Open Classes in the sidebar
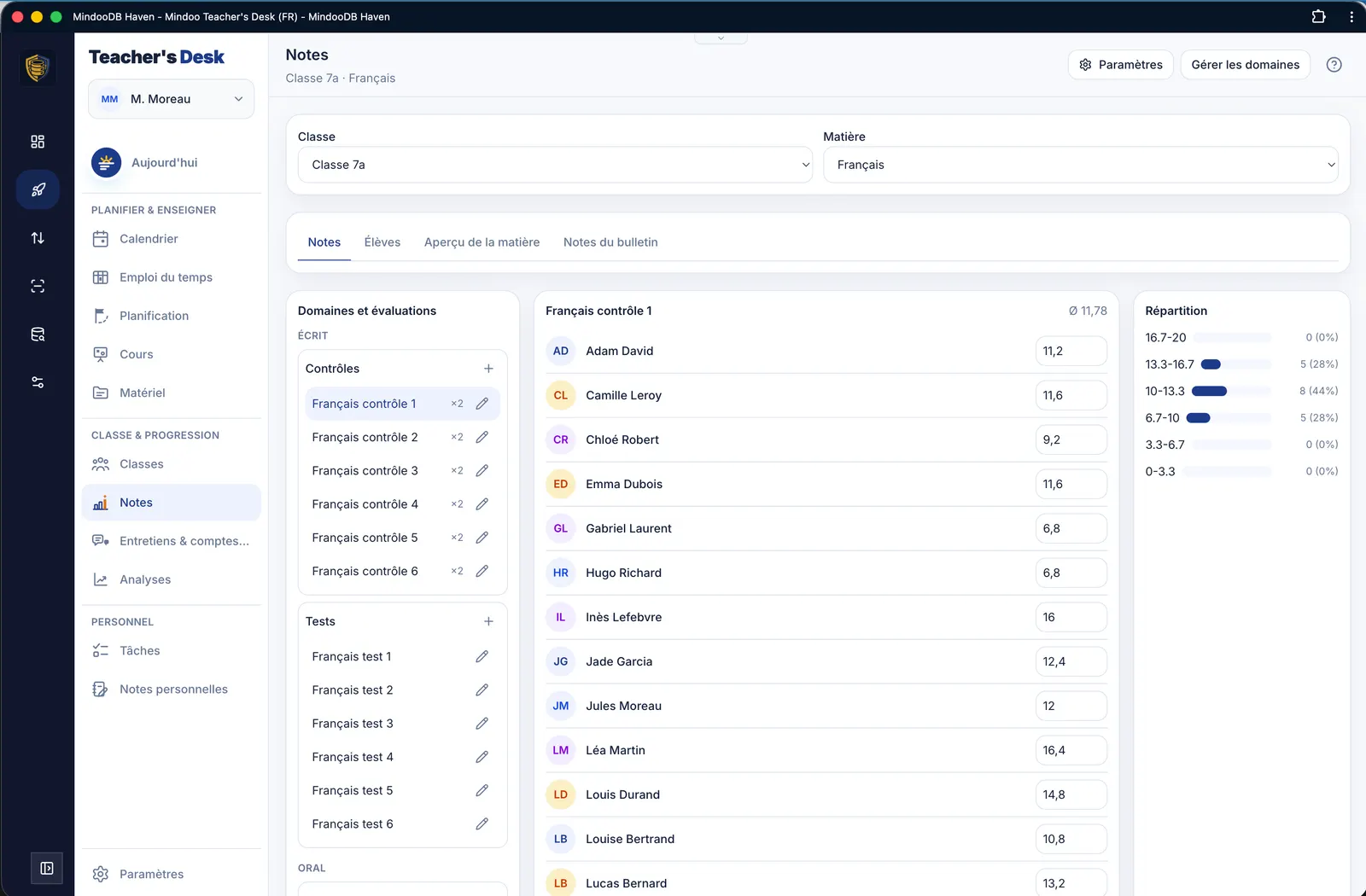This screenshot has width=1366, height=896. (171, 464)
